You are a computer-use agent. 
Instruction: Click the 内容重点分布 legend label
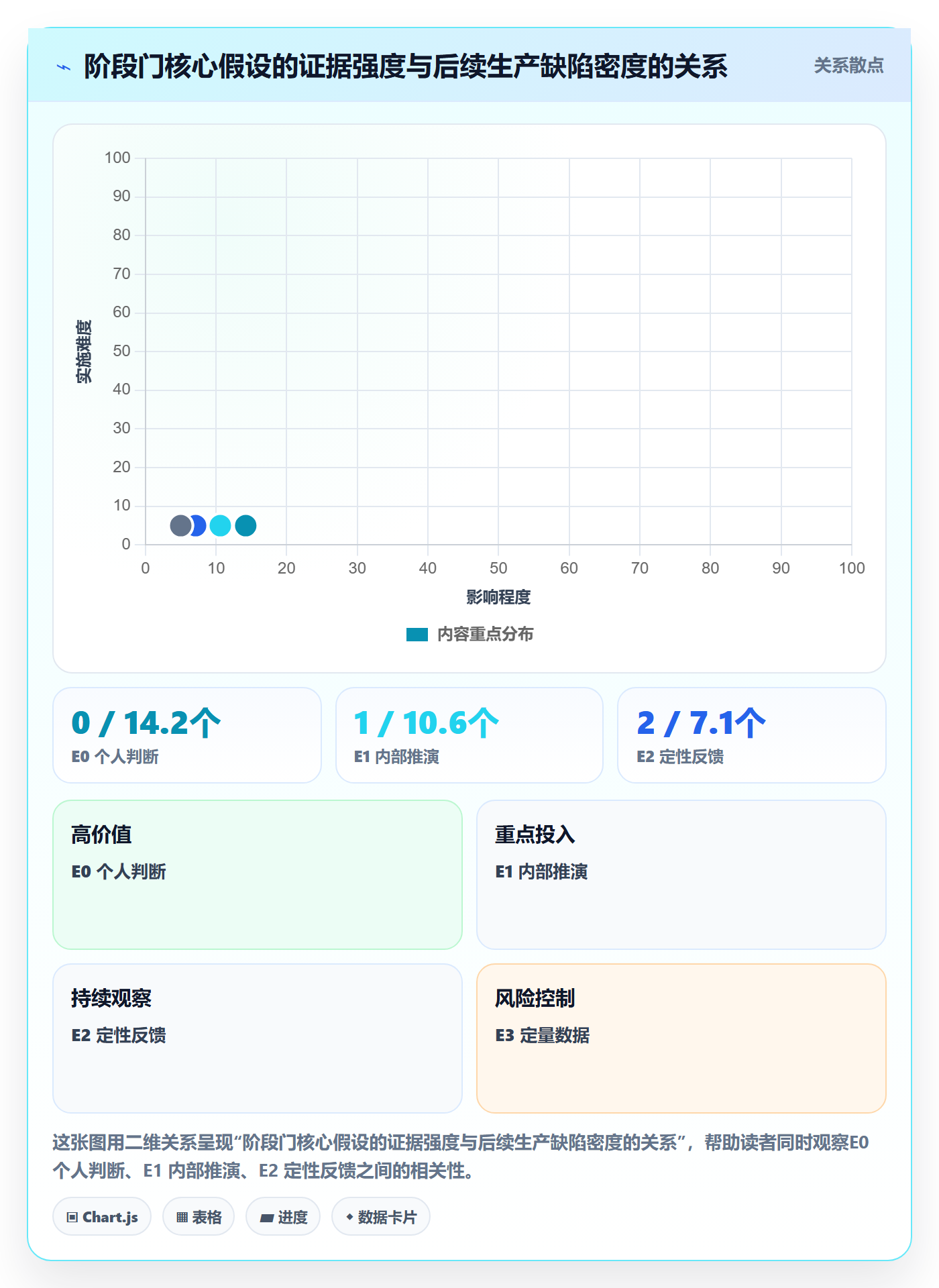[x=485, y=635]
